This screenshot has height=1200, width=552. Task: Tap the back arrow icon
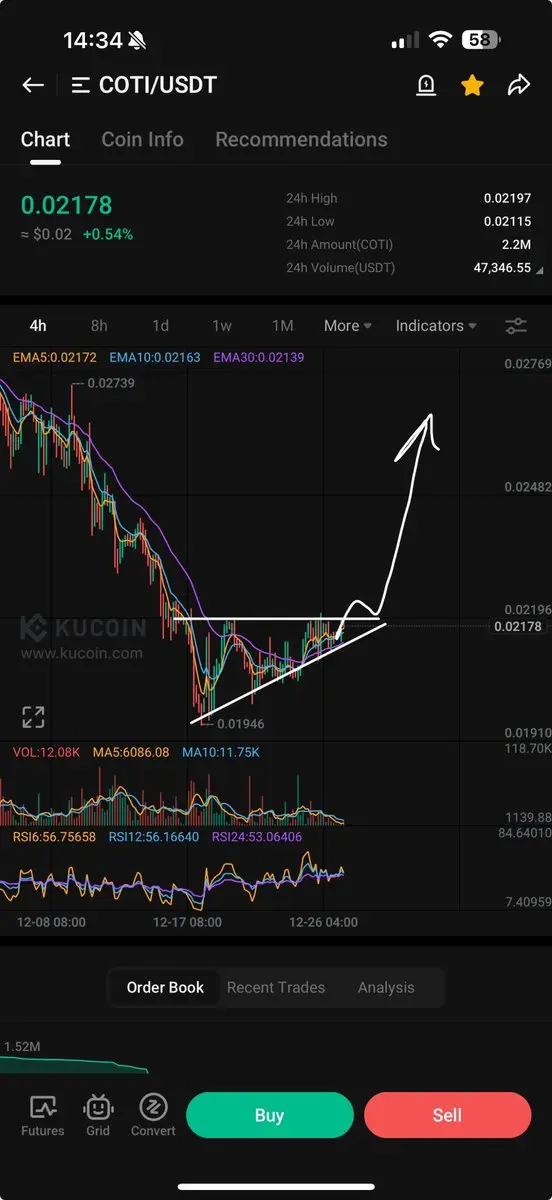[x=33, y=85]
